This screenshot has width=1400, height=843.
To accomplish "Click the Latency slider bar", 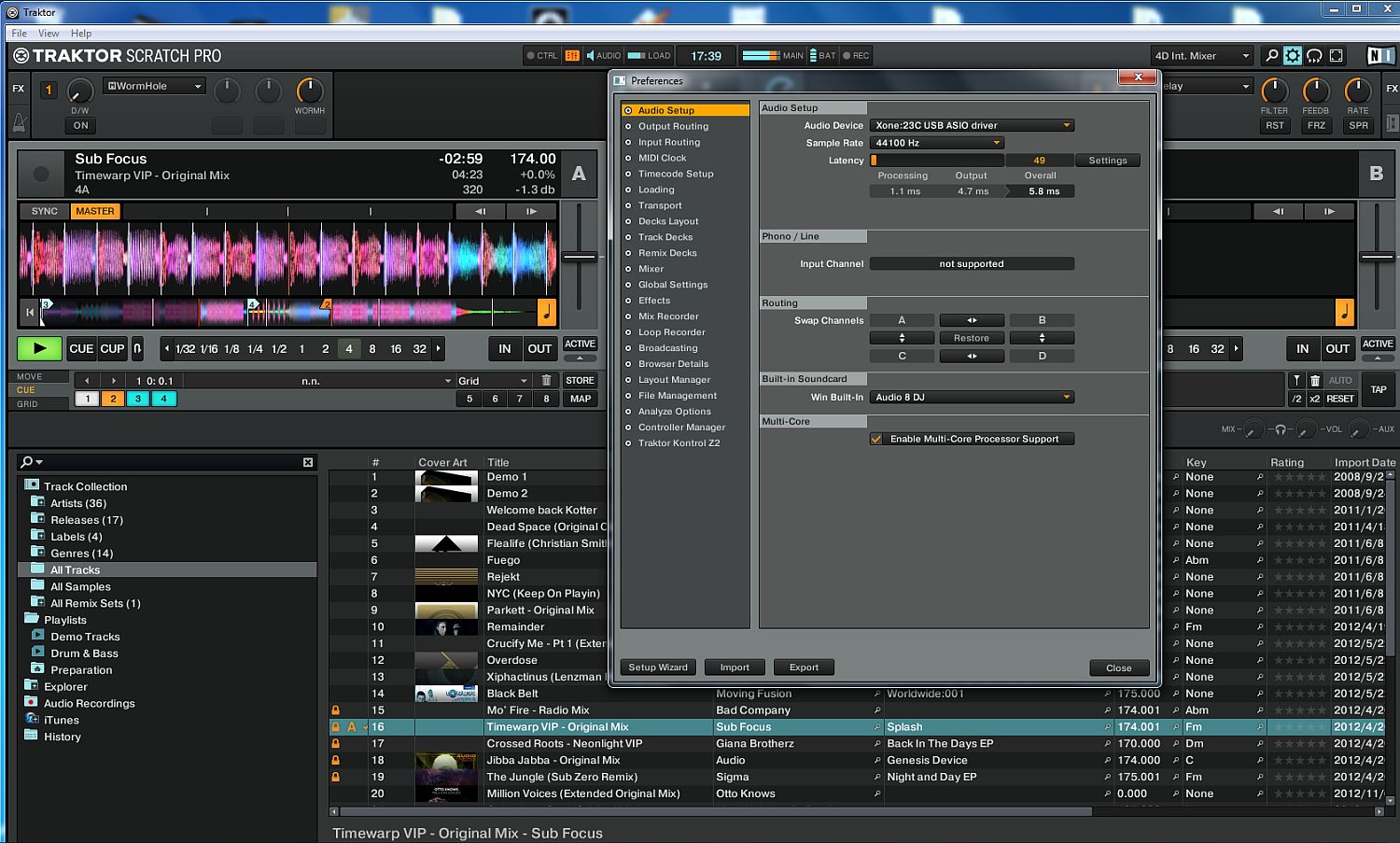I will (x=937, y=161).
